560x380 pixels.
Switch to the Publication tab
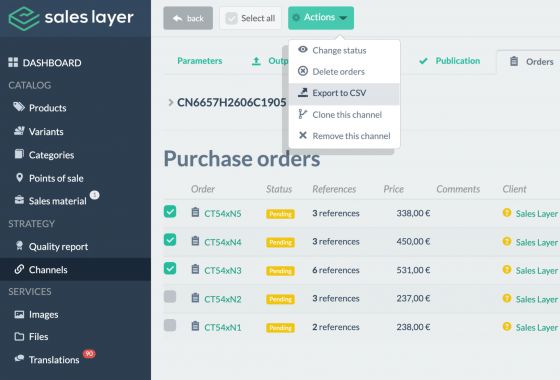coord(449,61)
